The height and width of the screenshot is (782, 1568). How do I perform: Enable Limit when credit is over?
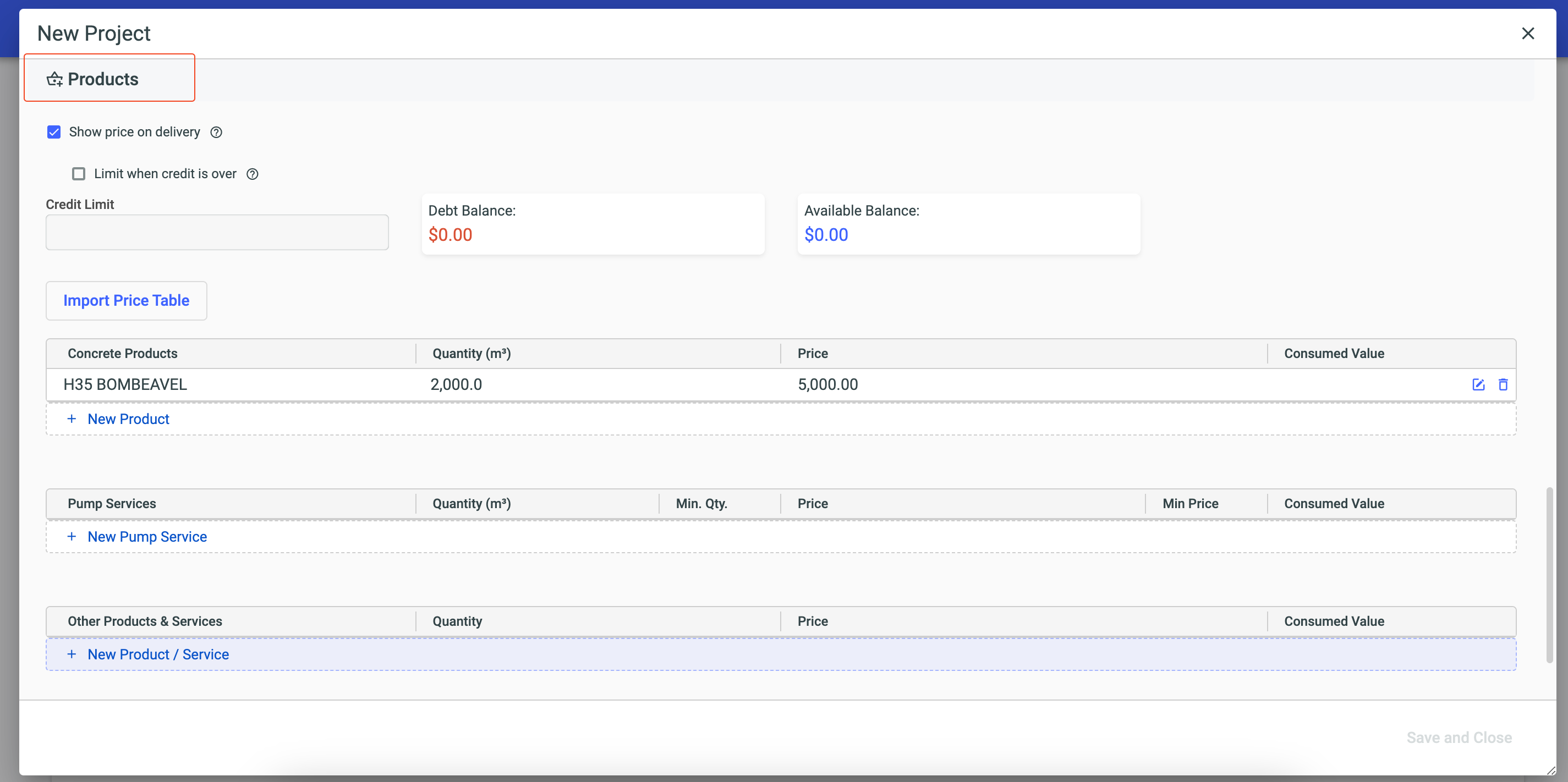[79, 174]
